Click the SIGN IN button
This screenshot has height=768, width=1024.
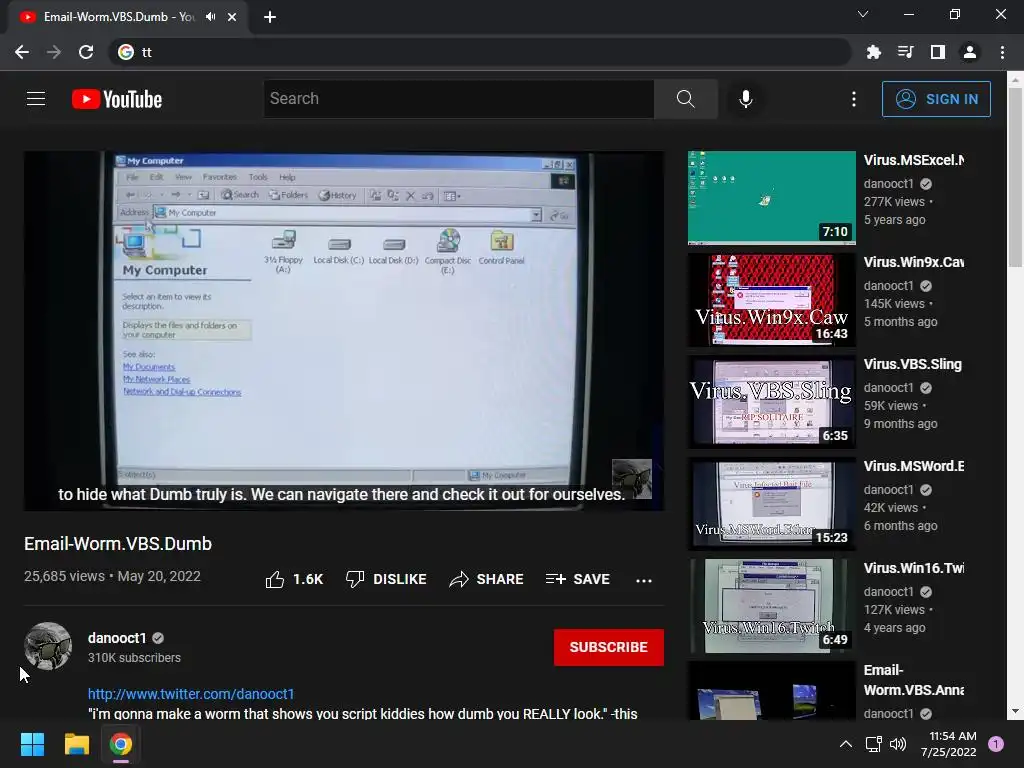(x=936, y=99)
